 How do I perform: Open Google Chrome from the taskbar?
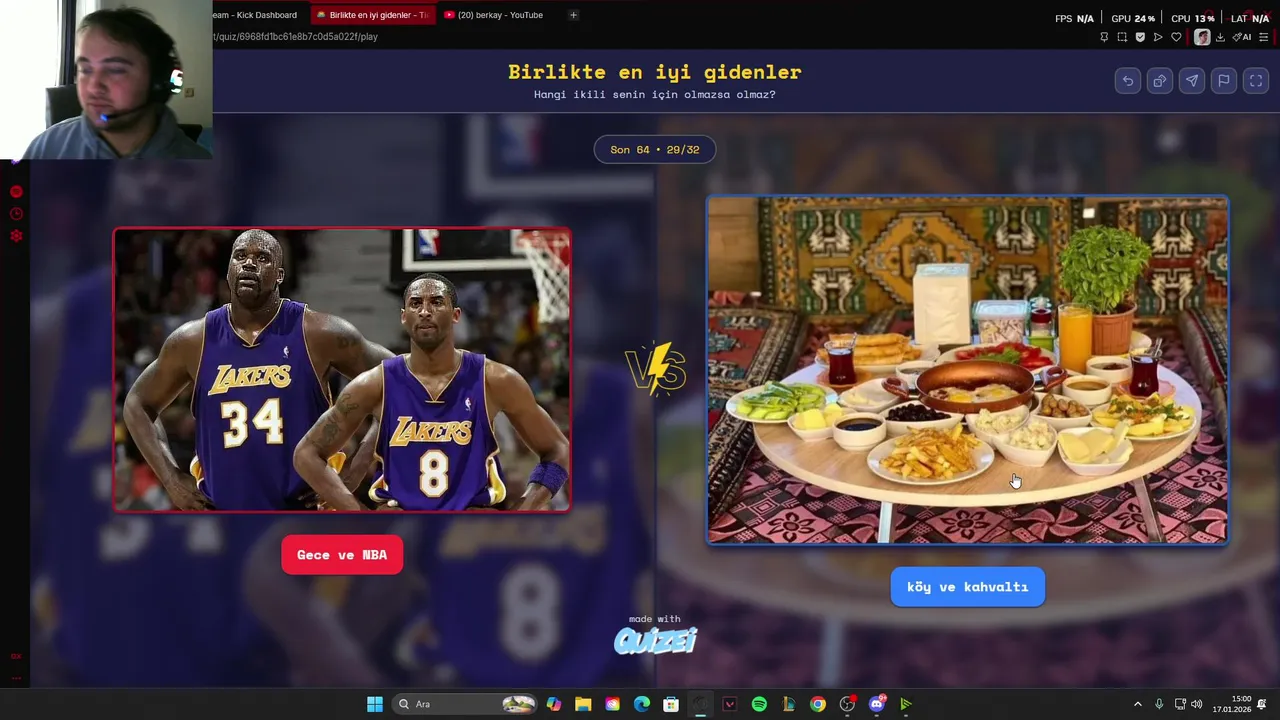click(818, 704)
